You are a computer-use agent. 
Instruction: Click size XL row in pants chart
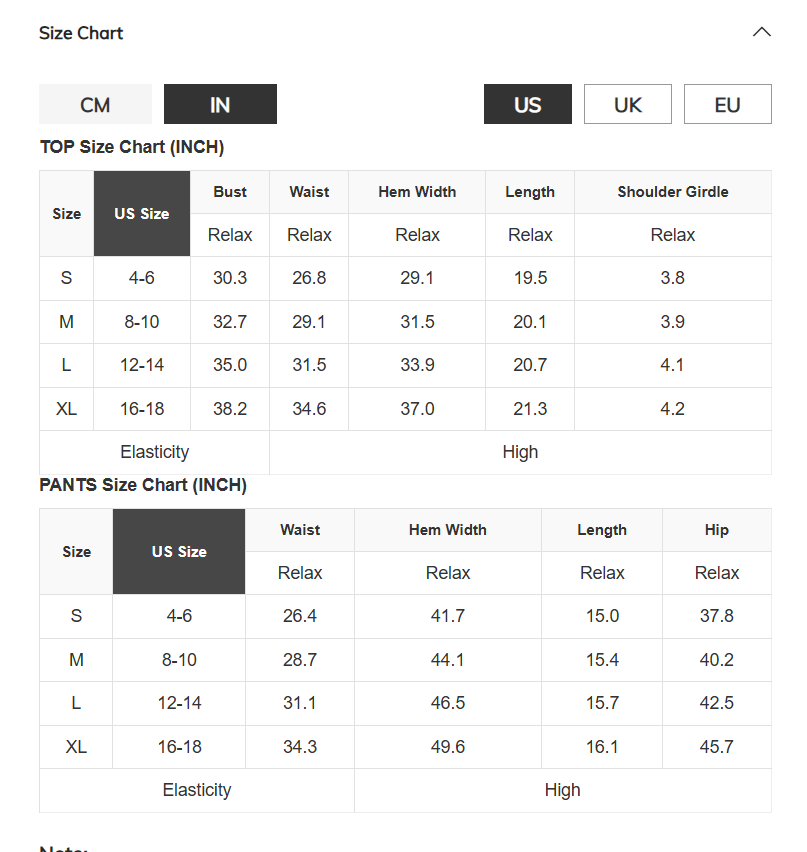405,747
